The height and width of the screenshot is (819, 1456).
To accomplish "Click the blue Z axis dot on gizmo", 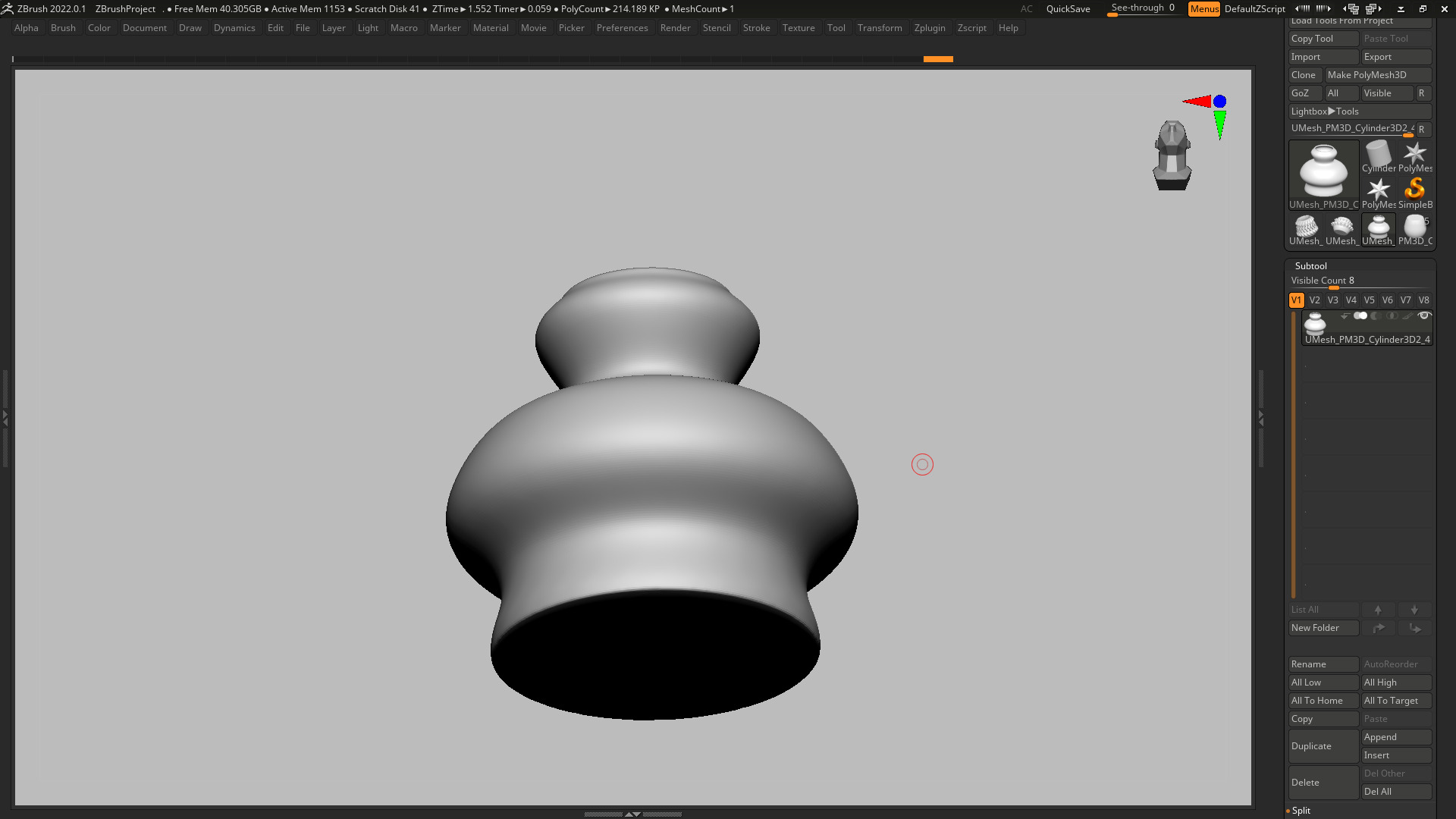I will point(1219,102).
